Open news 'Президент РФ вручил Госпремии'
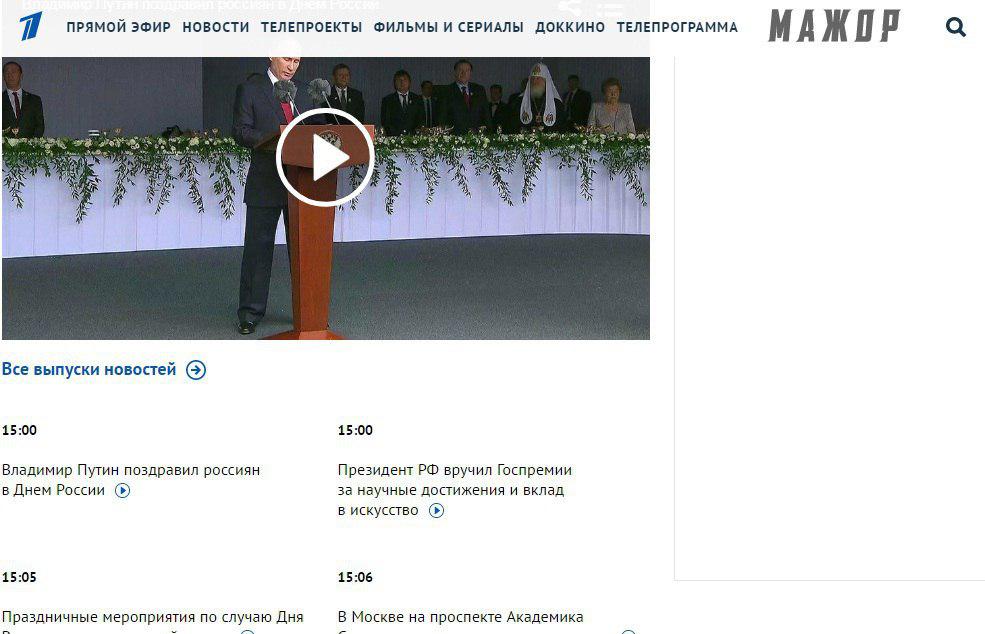This screenshot has width=985, height=634. 455,470
